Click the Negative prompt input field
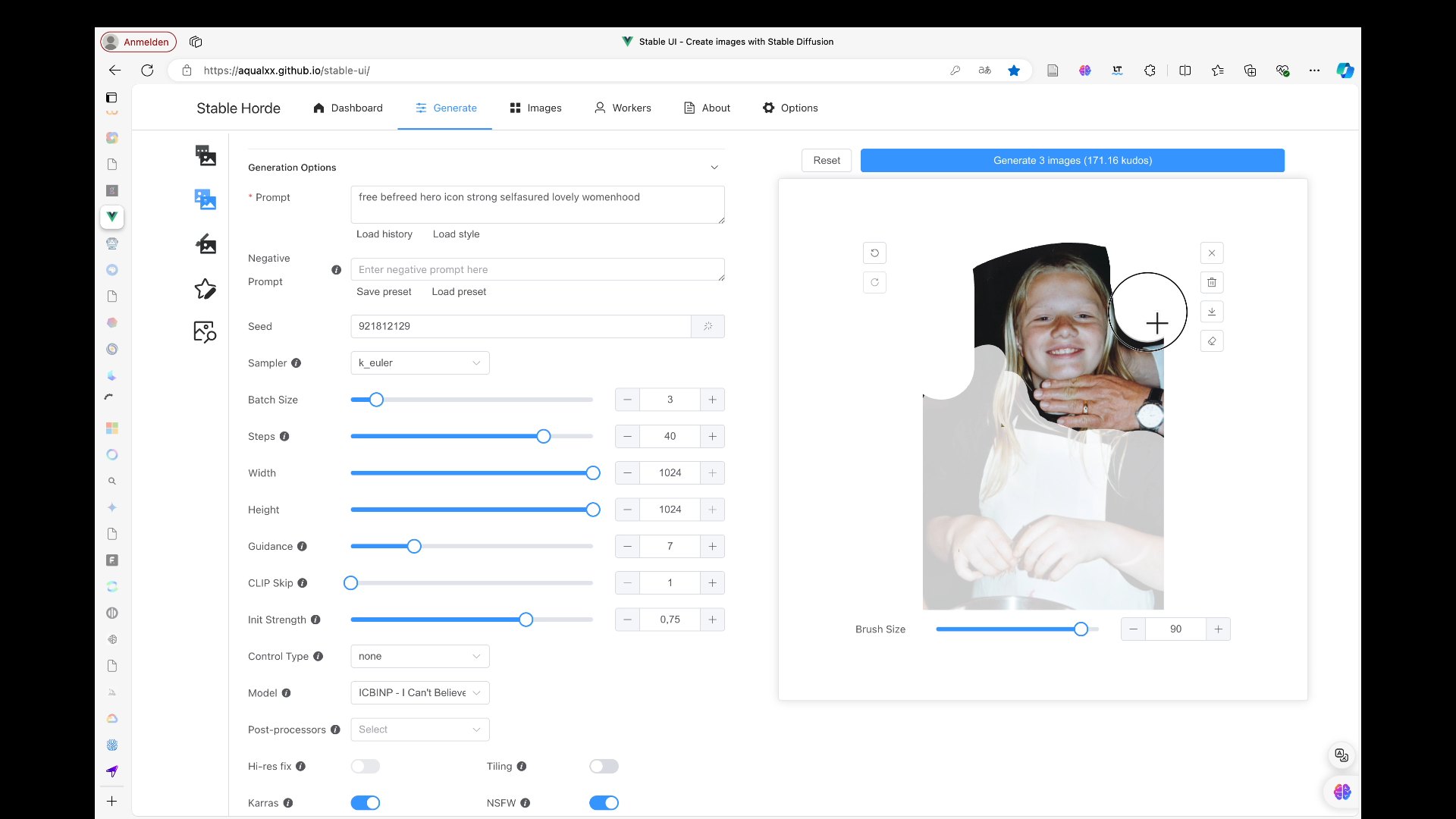The width and height of the screenshot is (1456, 819). click(x=538, y=270)
